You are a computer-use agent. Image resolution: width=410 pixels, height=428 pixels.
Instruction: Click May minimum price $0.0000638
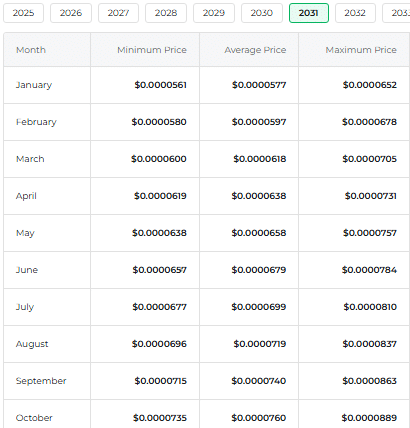coord(159,233)
